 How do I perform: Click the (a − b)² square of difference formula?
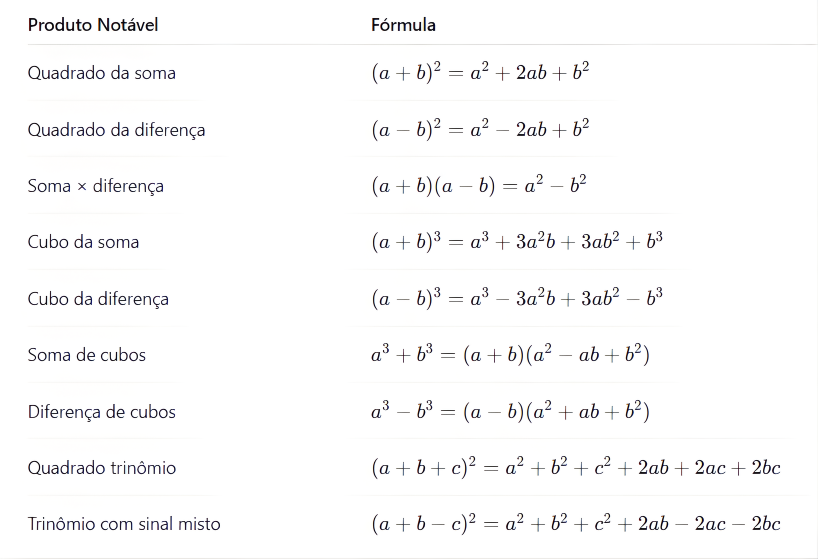(480, 129)
